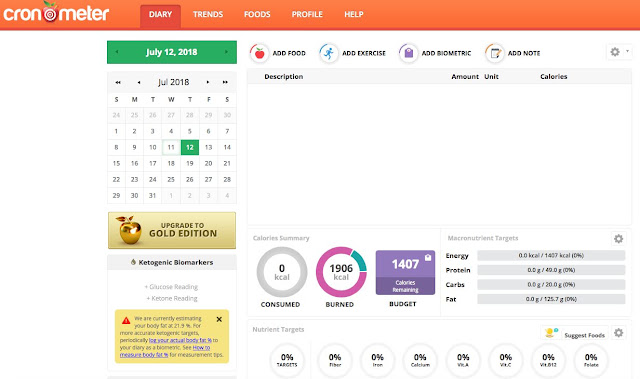This screenshot has height=379, width=640.
Task: Open diary settings gear icon
Action: point(615,52)
